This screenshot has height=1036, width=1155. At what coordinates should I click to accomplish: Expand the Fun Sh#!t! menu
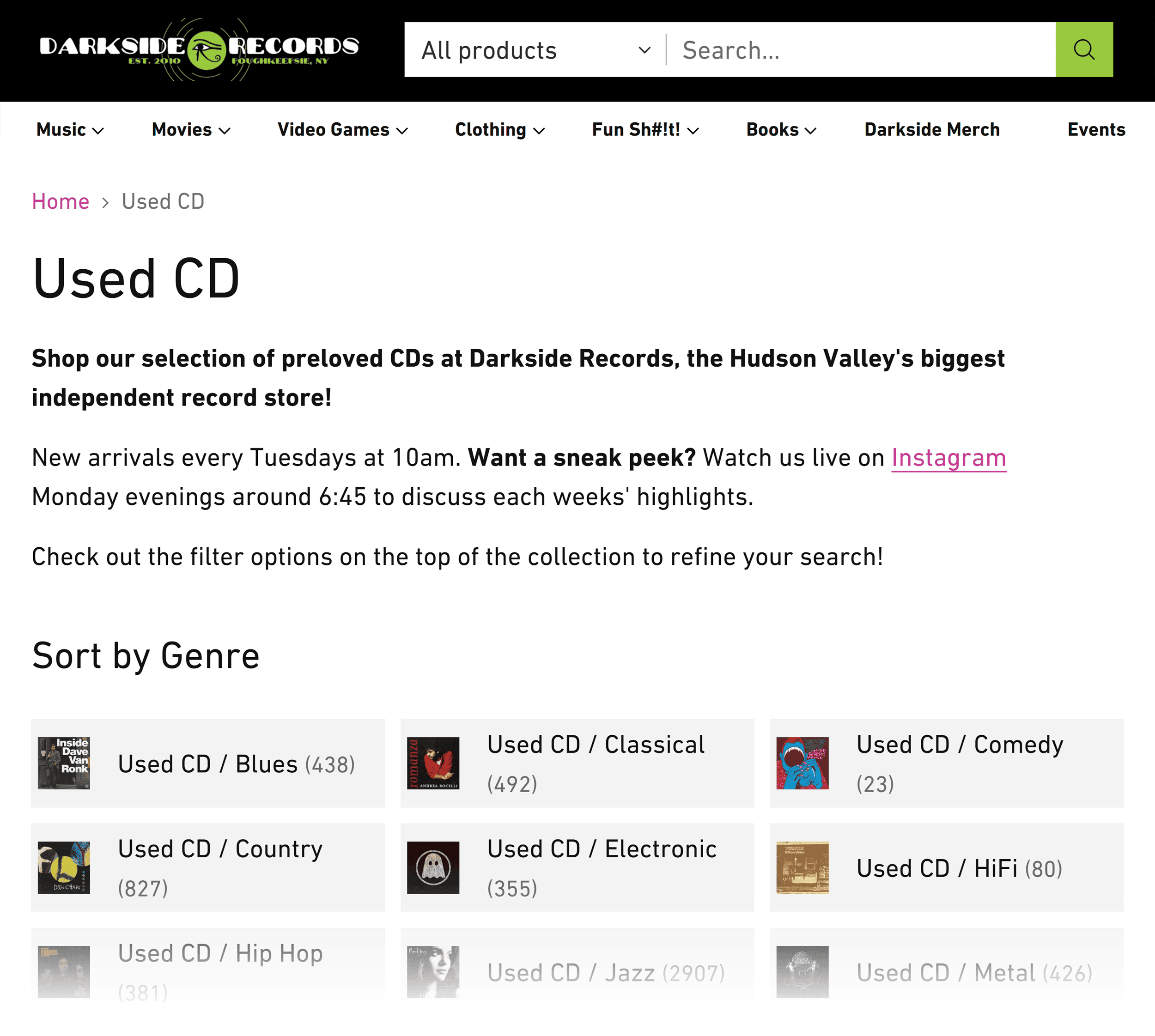(645, 130)
